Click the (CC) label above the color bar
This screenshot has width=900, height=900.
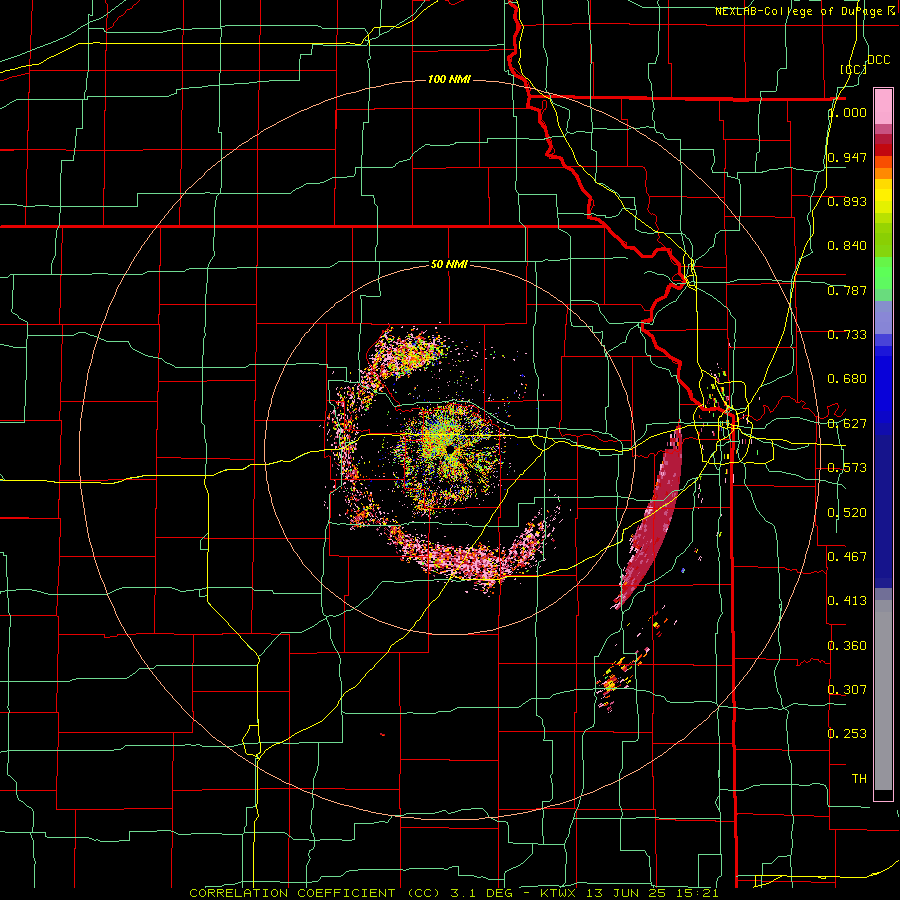pyautogui.click(x=854, y=69)
